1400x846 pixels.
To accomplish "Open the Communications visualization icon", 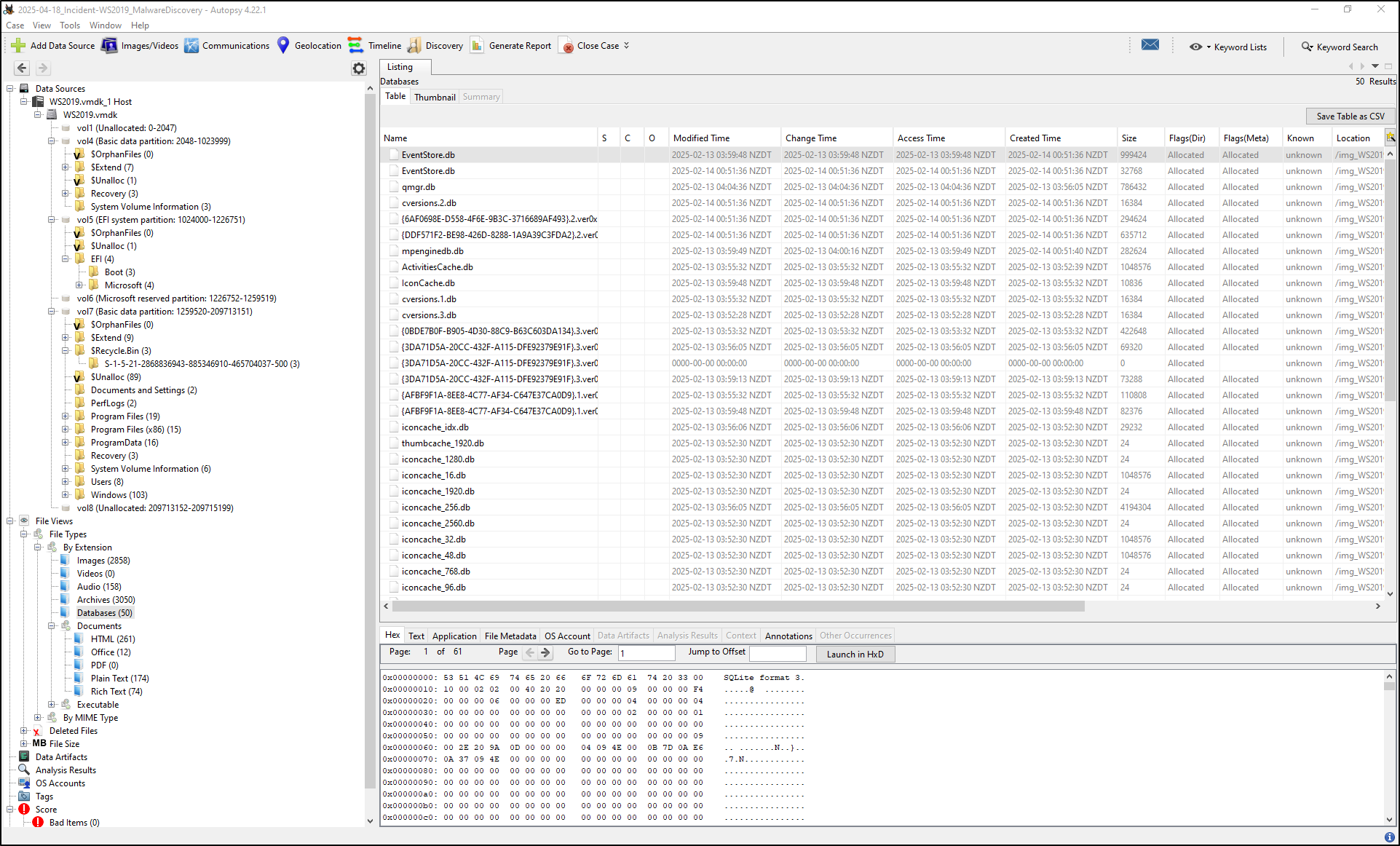I will (x=191, y=46).
